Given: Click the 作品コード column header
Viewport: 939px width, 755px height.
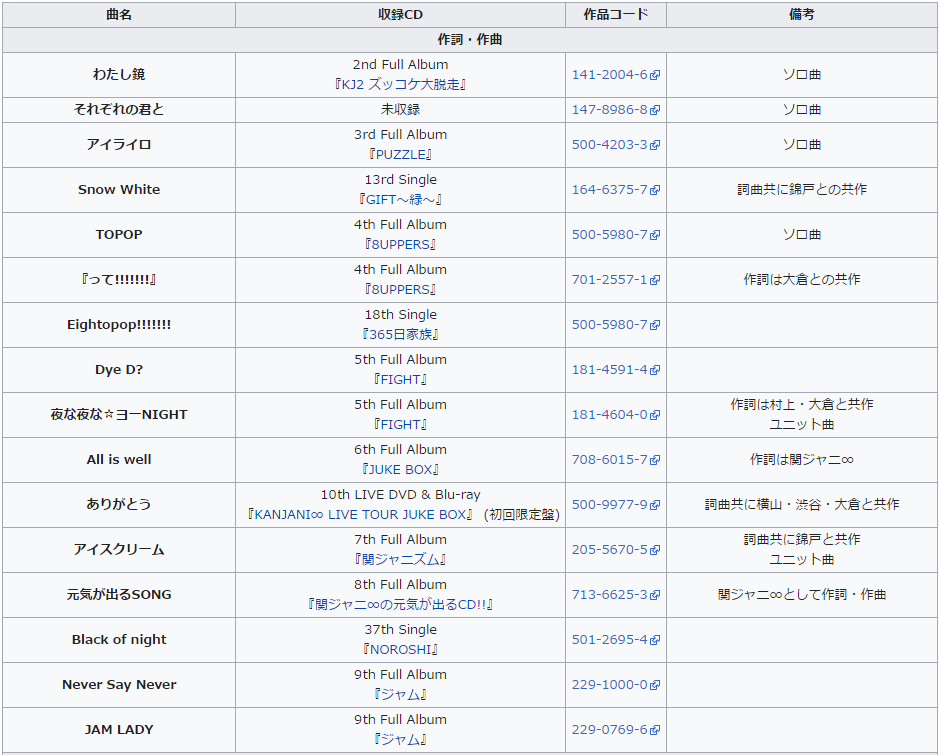Looking at the screenshot, I should coord(616,14).
